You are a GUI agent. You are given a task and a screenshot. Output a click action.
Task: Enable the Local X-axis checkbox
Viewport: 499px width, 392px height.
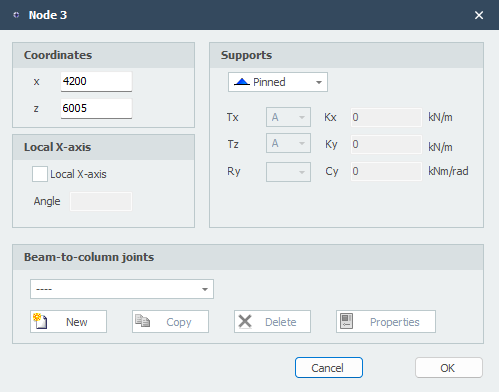(x=40, y=174)
